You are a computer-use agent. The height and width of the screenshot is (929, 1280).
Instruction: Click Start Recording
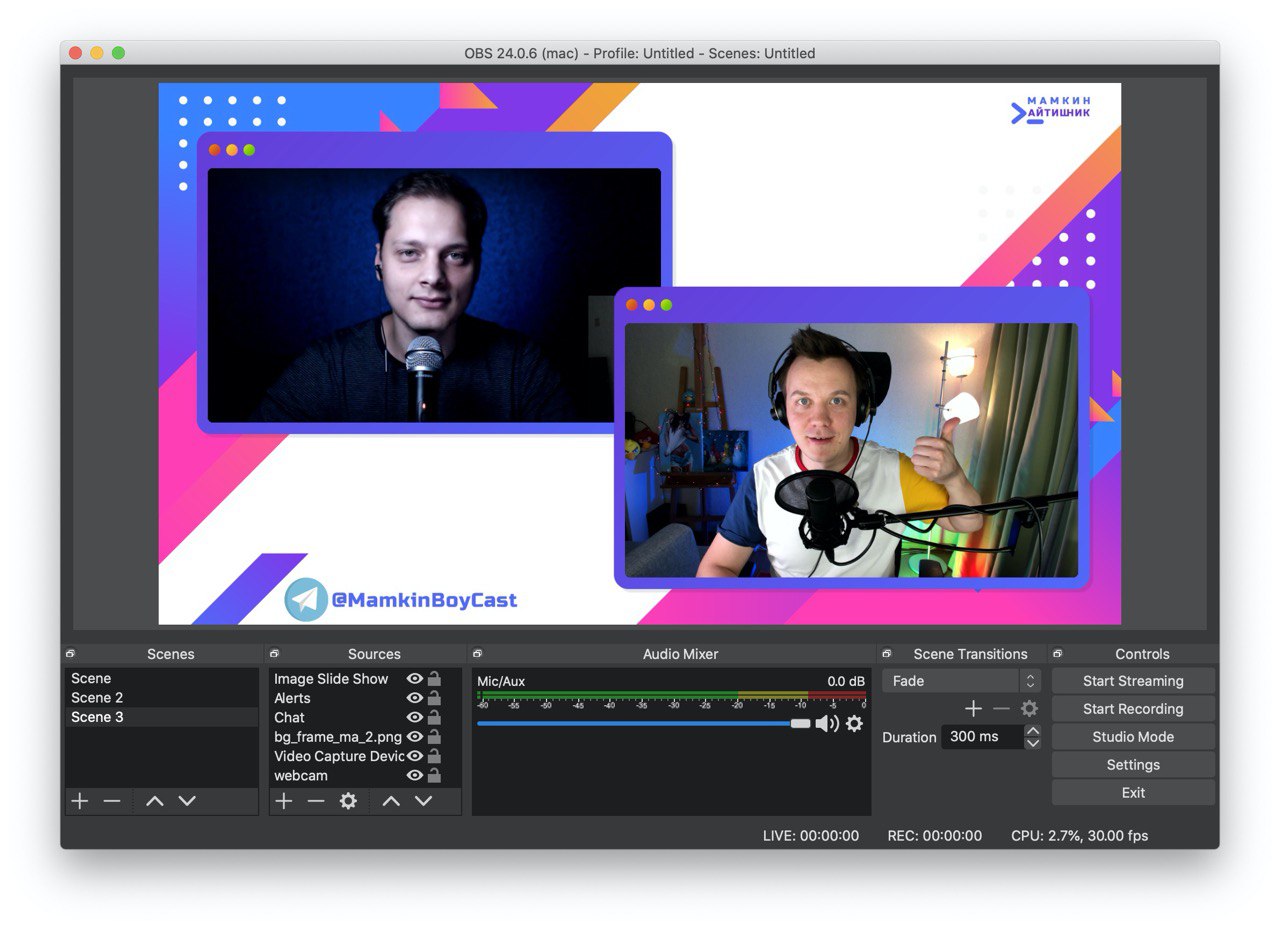pyautogui.click(x=1133, y=709)
